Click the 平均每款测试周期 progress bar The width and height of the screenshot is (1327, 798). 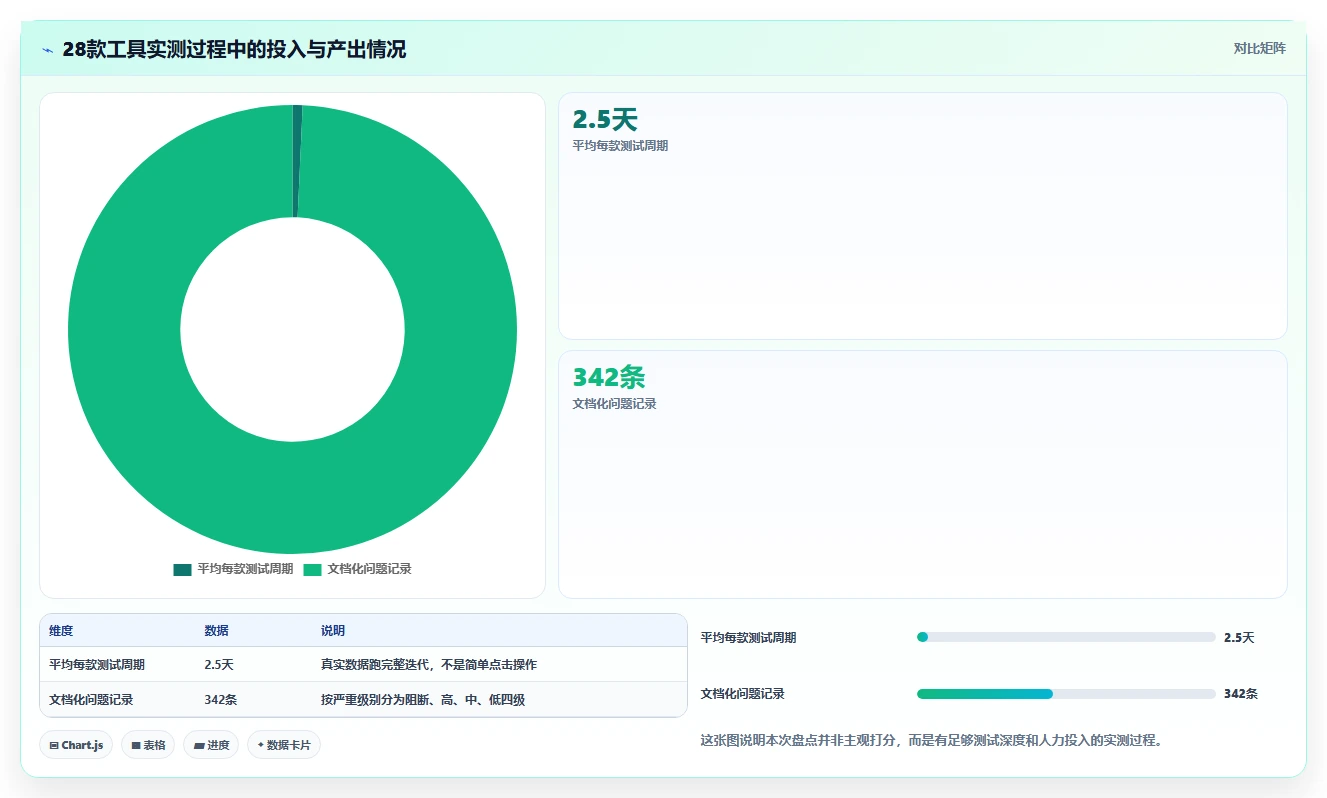click(1066, 637)
